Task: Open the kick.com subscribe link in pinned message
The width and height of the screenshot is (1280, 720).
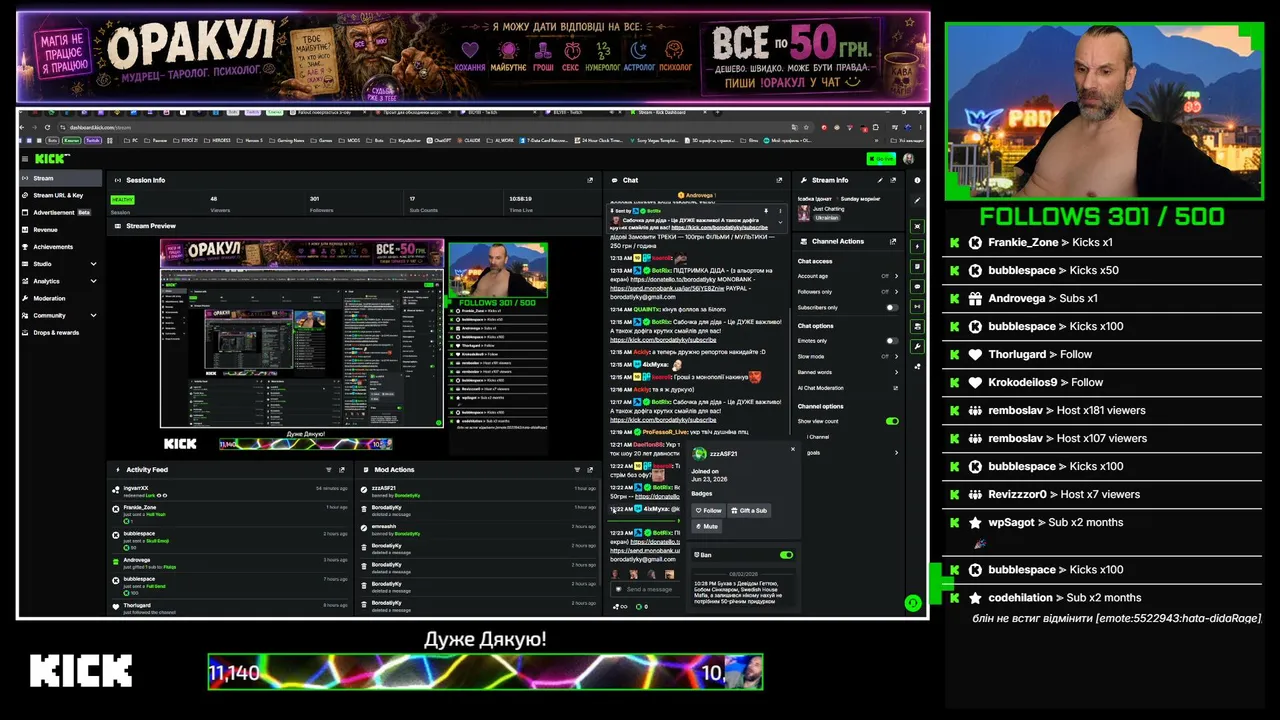Action: (x=720, y=228)
